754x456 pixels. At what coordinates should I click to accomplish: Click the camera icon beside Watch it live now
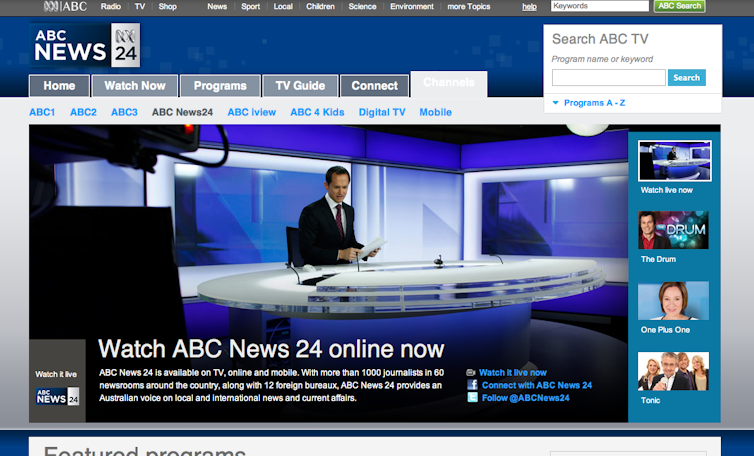471,372
